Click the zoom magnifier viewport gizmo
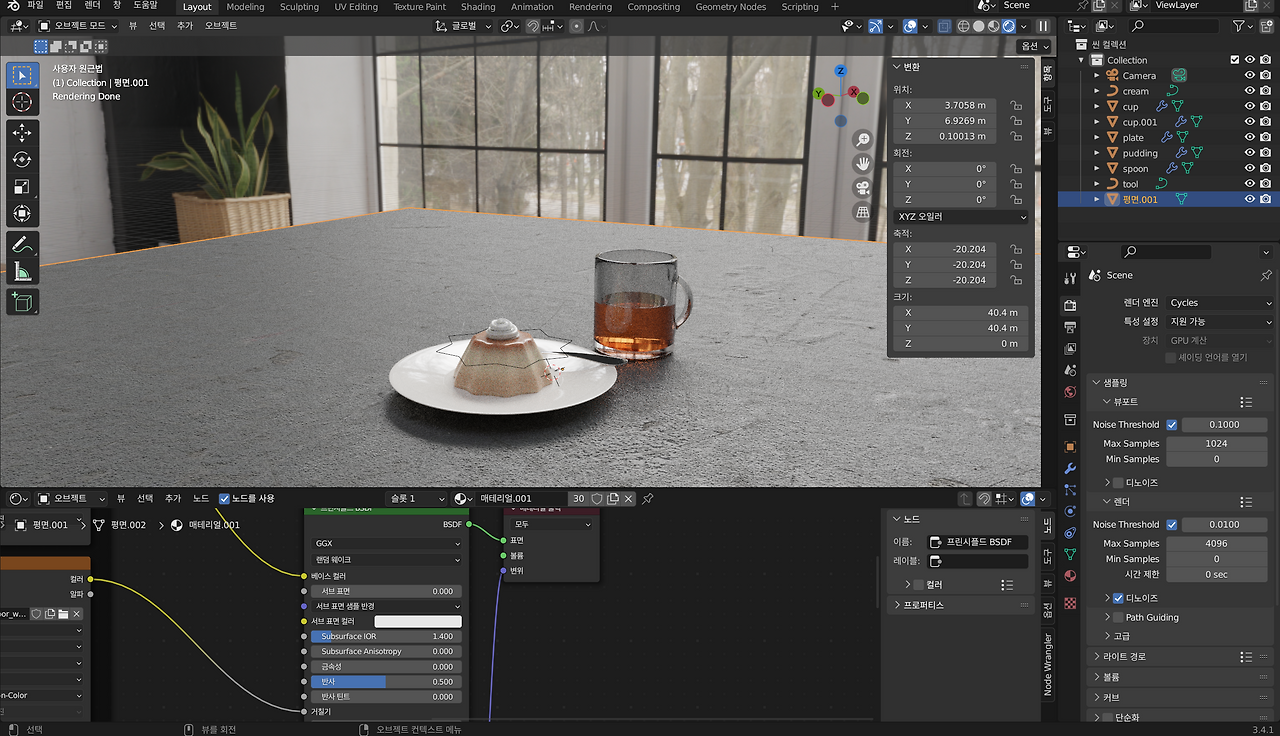The height and width of the screenshot is (736, 1280). pyautogui.click(x=862, y=140)
